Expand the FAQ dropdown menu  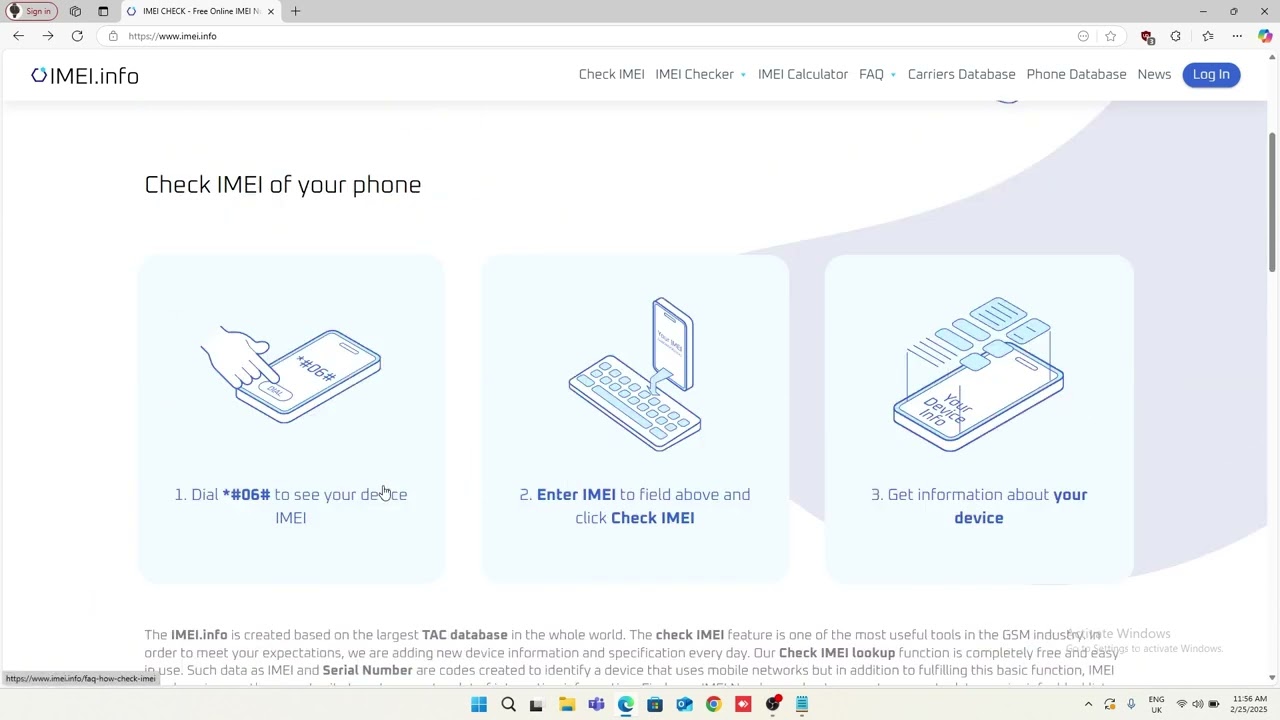tap(877, 75)
